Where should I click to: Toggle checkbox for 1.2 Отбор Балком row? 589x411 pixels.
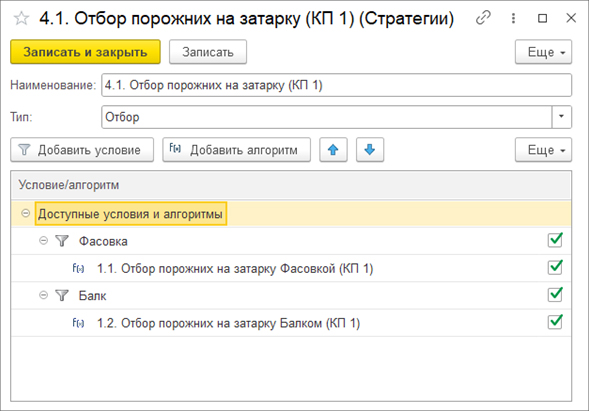555,322
